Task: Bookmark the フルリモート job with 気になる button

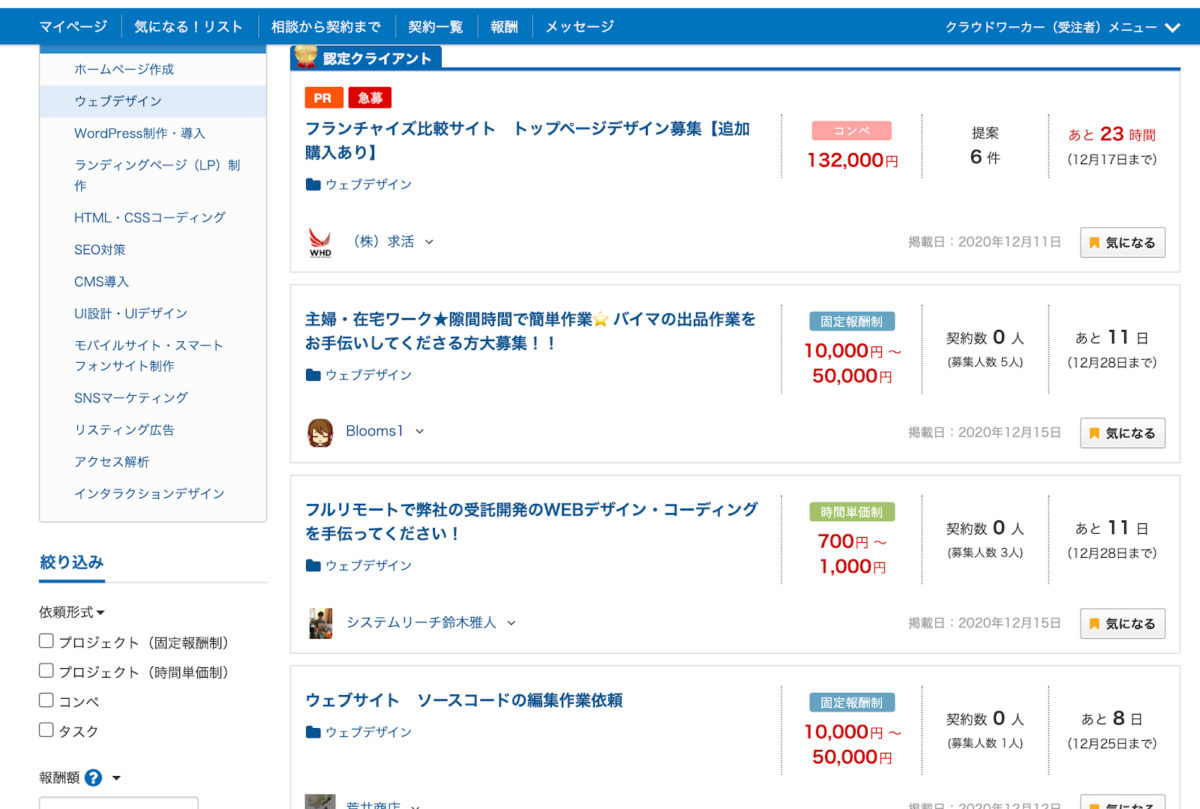Action: [1122, 623]
